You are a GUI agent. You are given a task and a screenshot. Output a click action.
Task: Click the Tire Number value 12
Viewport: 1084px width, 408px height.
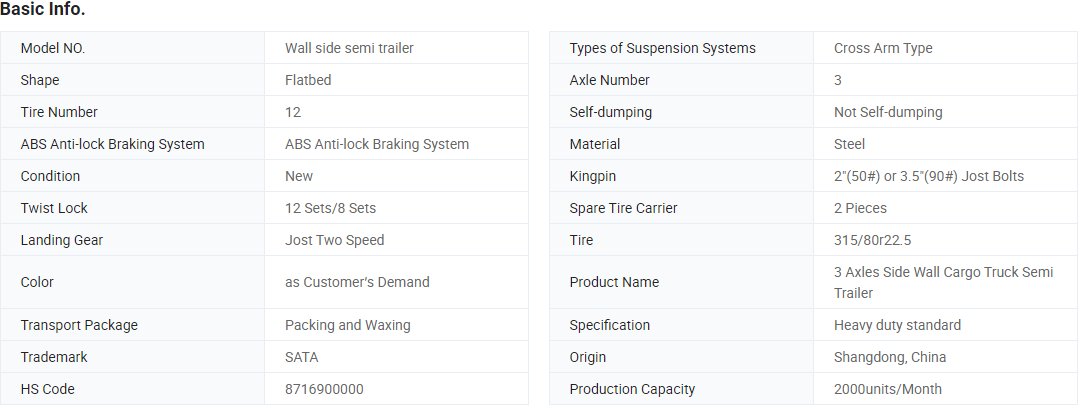click(x=292, y=112)
